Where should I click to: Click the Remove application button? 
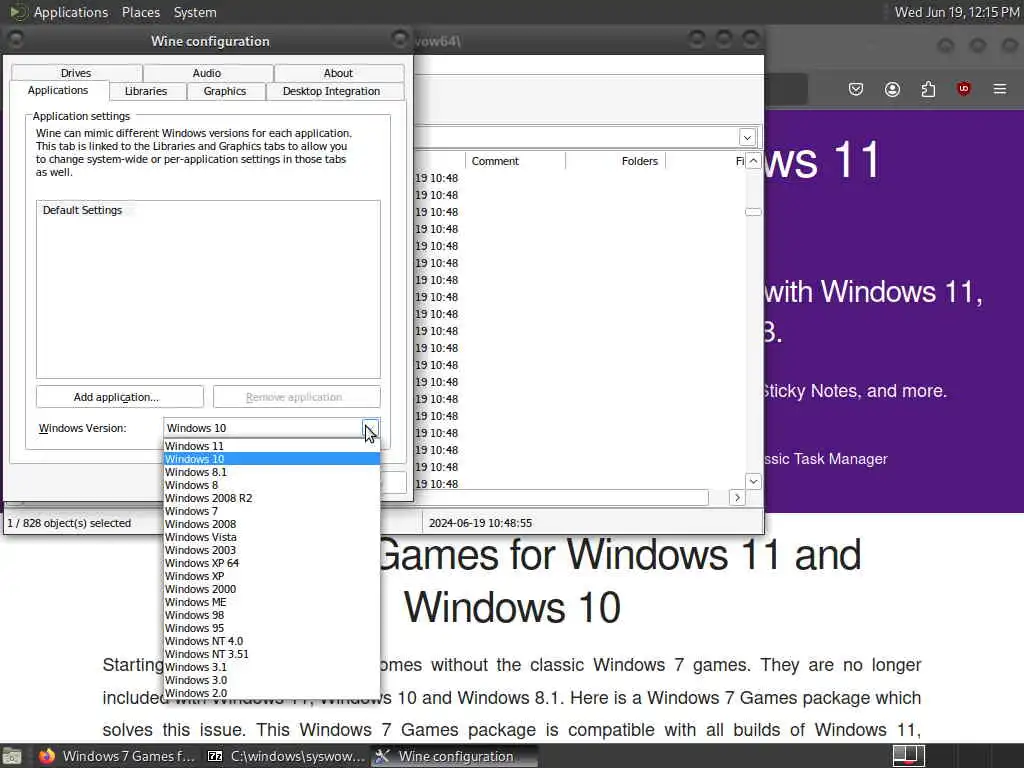tap(296, 396)
